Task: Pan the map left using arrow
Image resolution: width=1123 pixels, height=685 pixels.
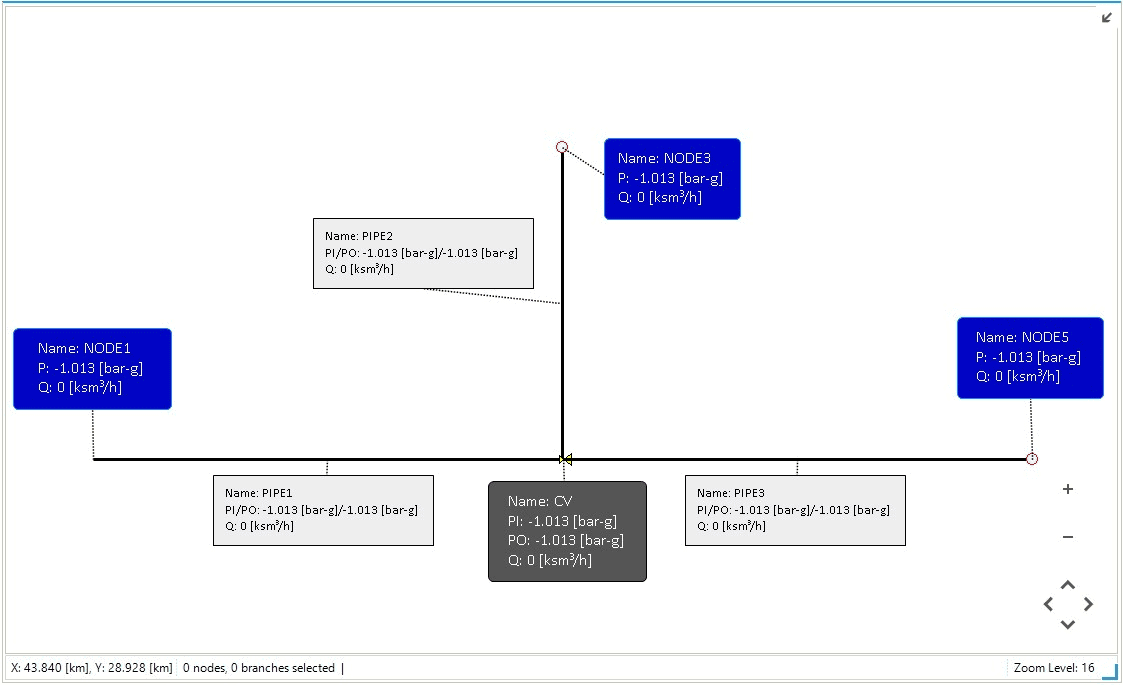Action: 1048,604
